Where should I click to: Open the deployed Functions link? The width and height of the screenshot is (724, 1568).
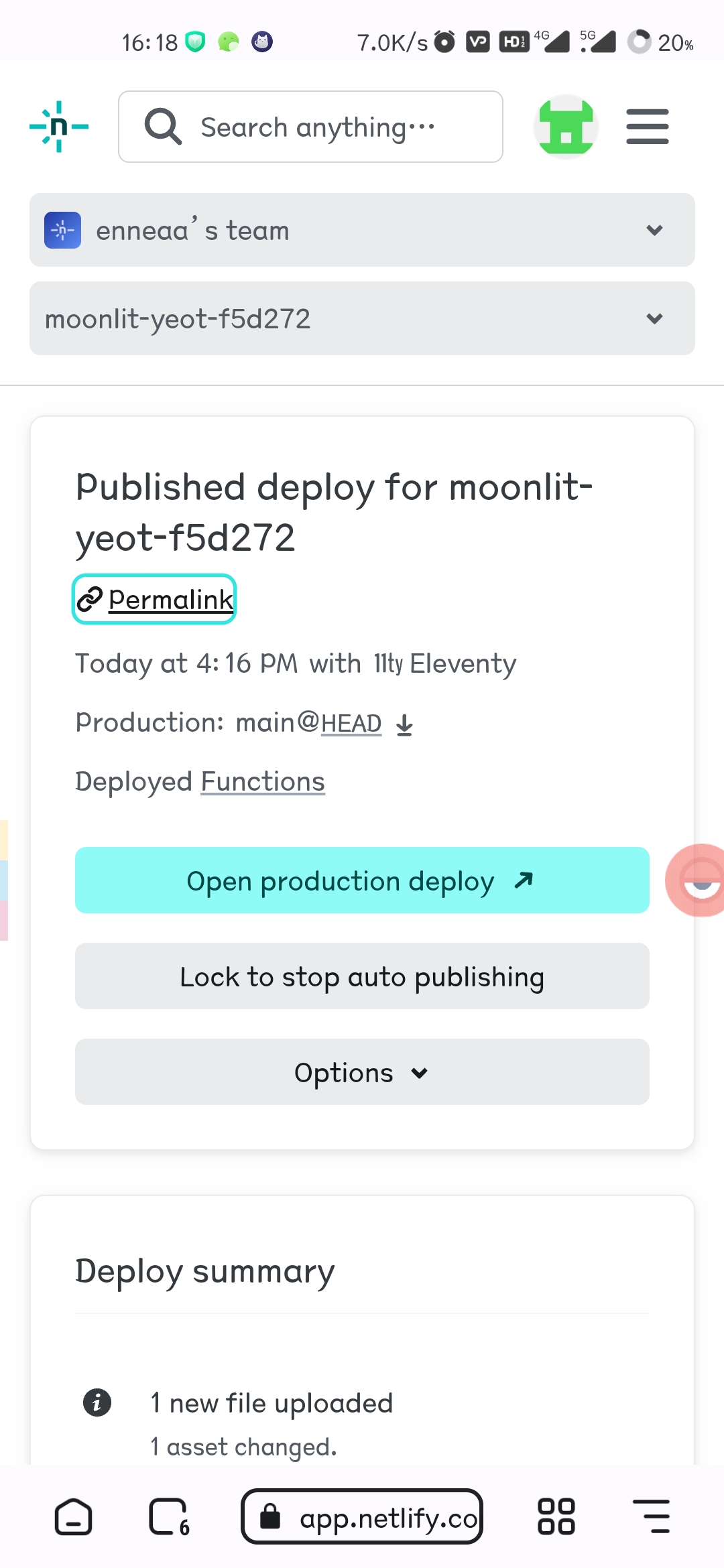coord(263,781)
